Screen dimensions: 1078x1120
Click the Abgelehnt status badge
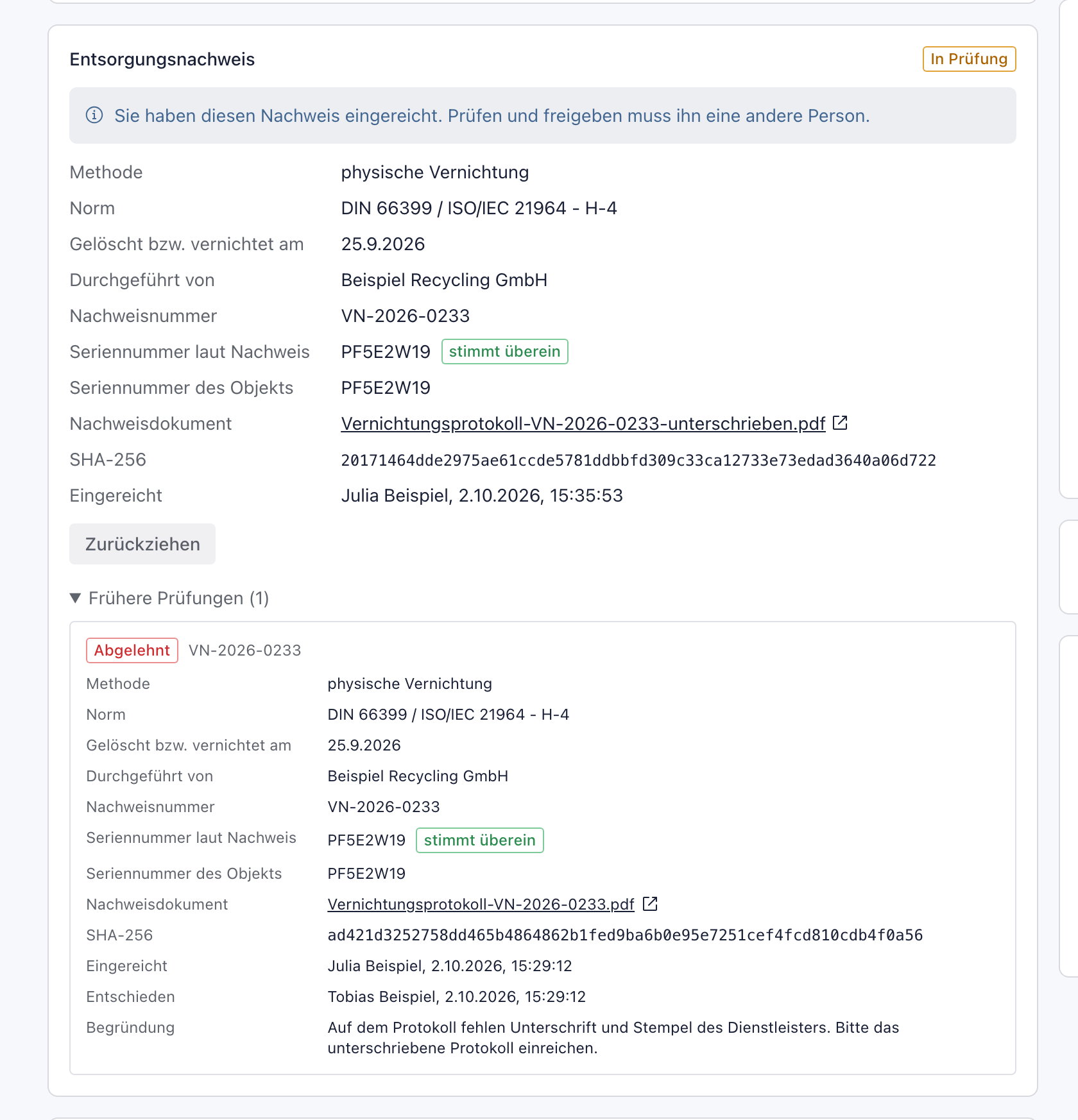(x=132, y=650)
